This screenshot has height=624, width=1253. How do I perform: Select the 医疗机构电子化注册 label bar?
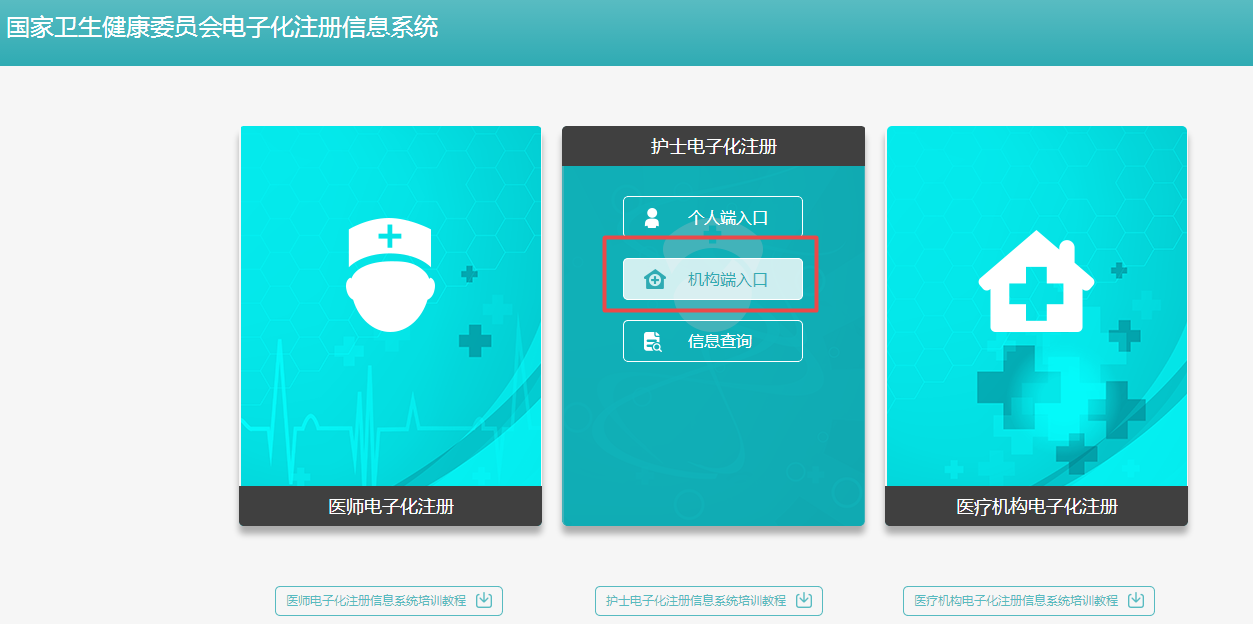[1036, 506]
